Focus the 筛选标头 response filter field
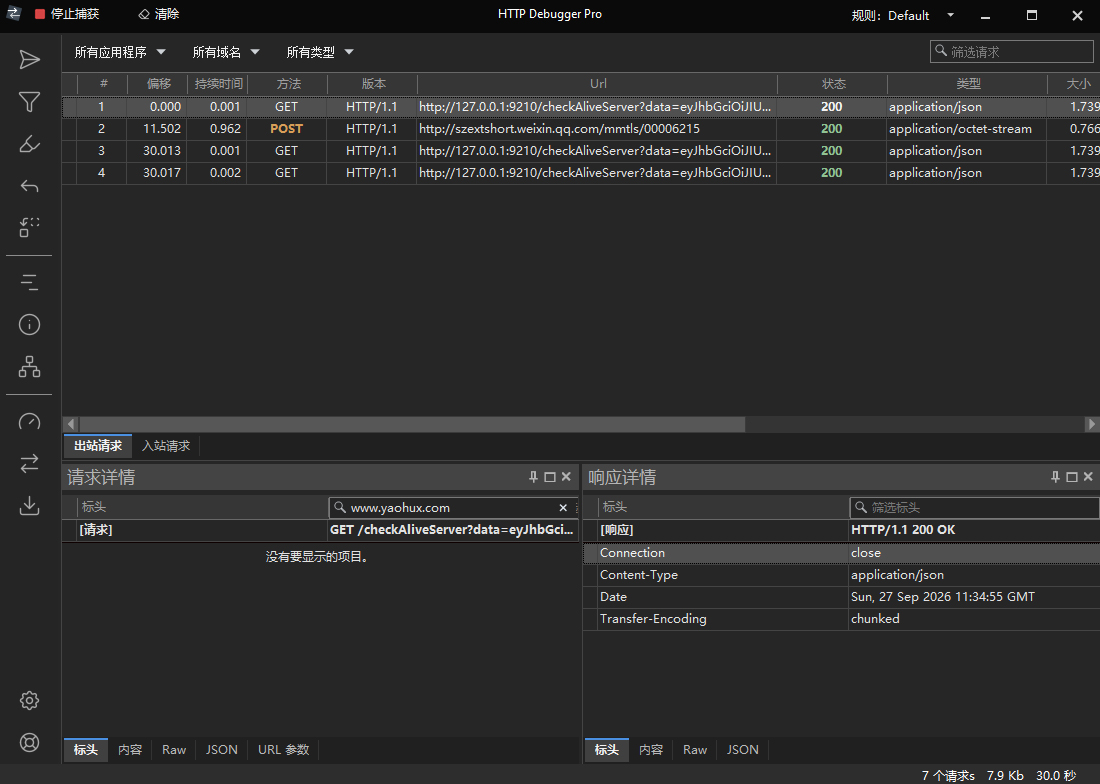 tap(974, 508)
